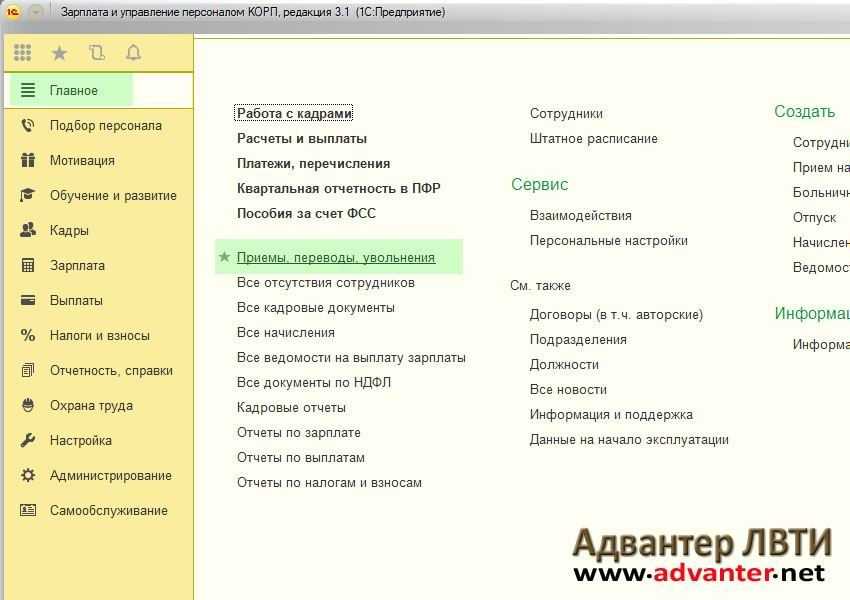Click the Администрирование gear icon
The width and height of the screenshot is (850, 600).
point(28,475)
